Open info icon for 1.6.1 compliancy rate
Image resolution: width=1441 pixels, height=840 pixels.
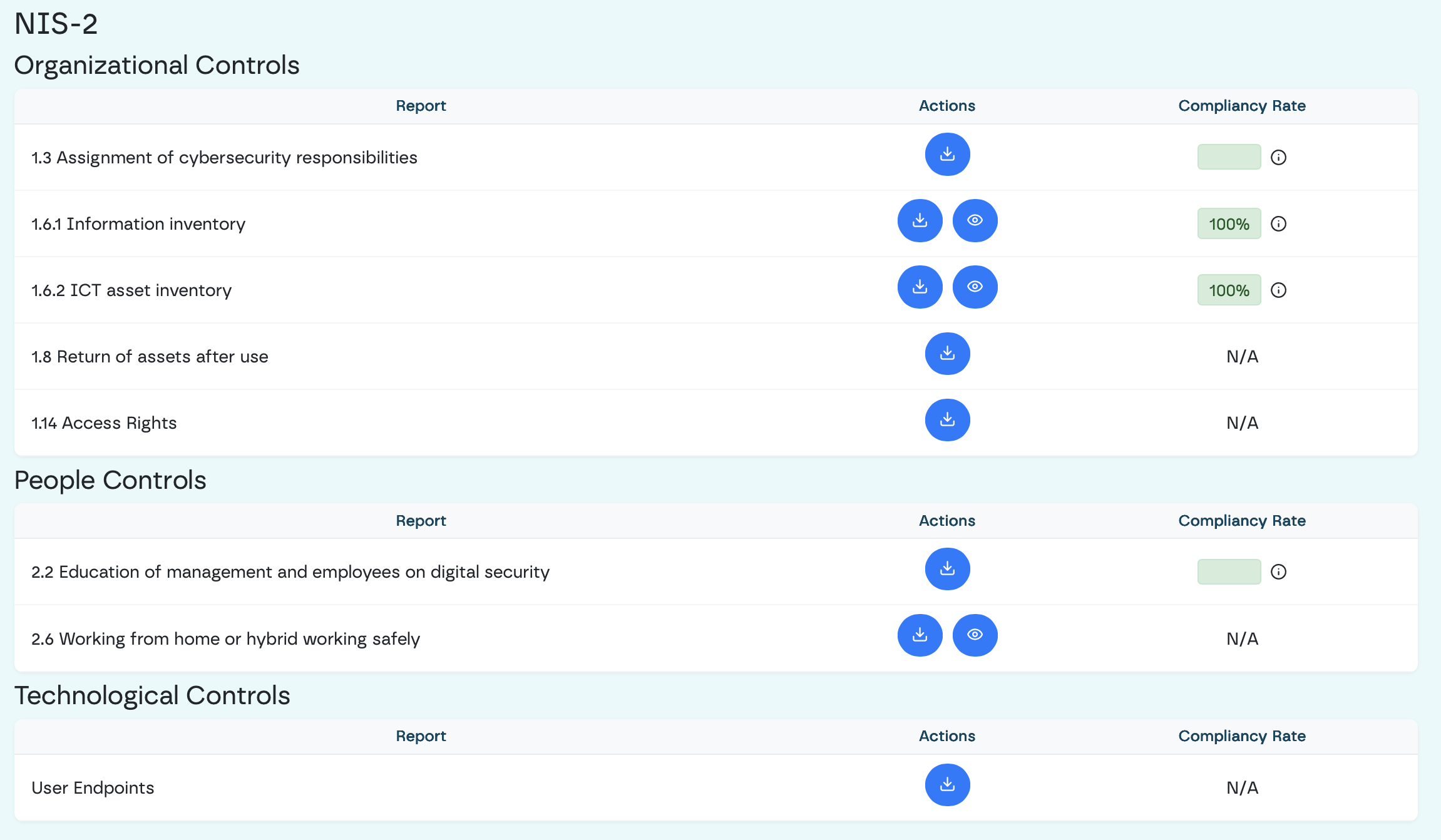click(x=1278, y=223)
